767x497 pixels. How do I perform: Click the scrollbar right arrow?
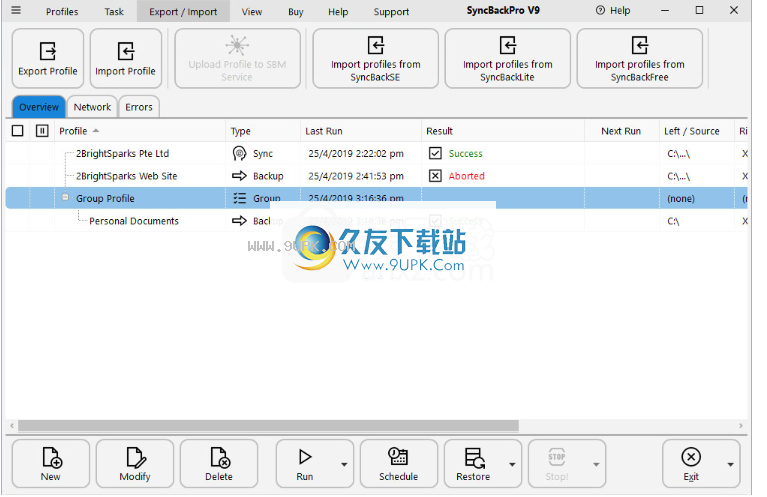pyautogui.click(x=741, y=426)
